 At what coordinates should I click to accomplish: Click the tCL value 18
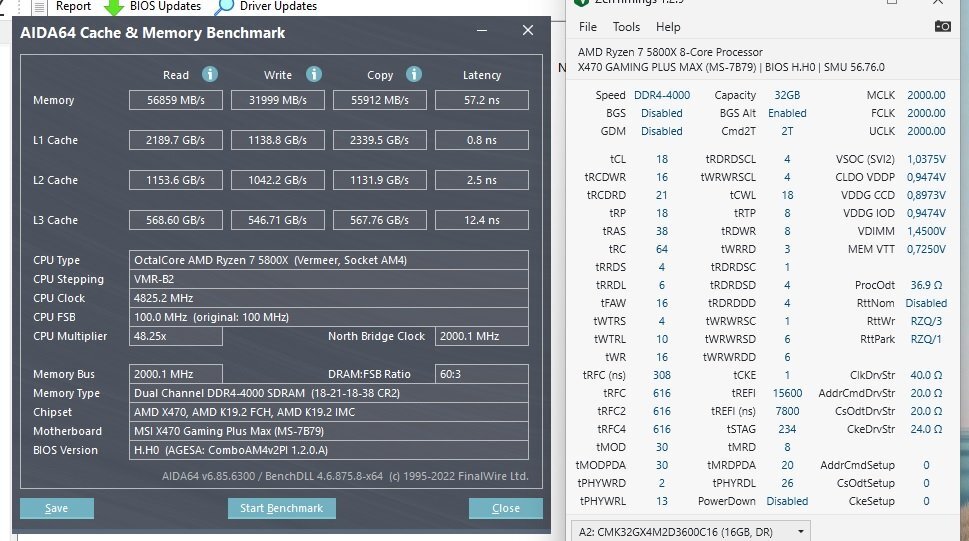click(662, 159)
